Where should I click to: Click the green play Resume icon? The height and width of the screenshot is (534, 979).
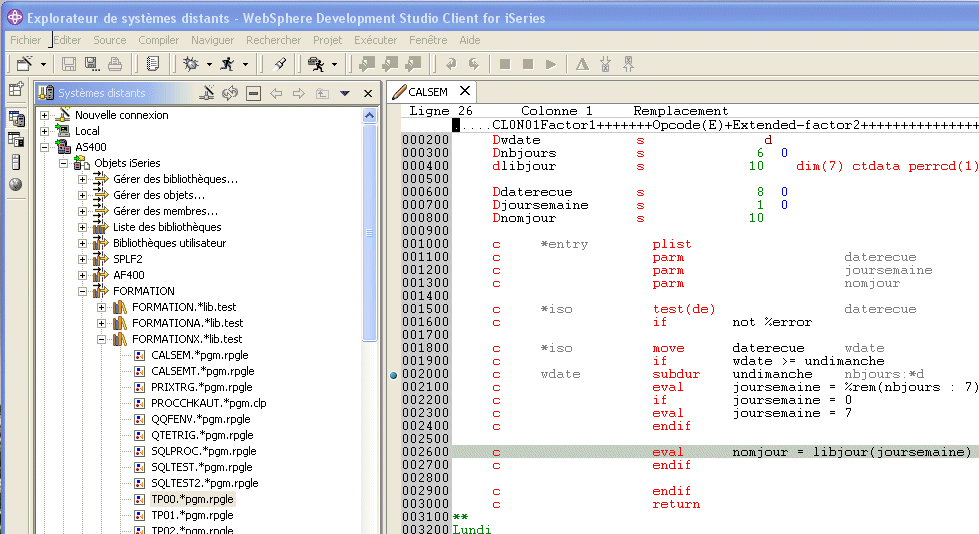coord(551,64)
